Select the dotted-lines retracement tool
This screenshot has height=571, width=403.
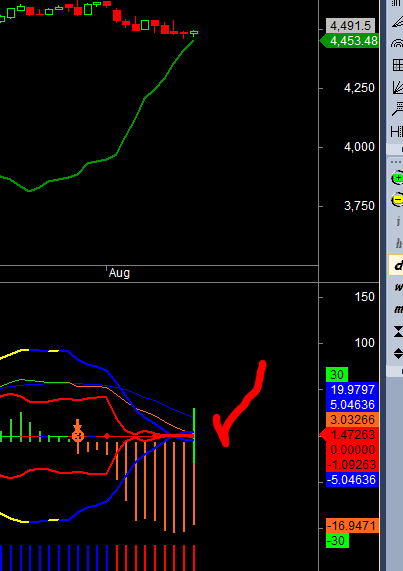(x=398, y=109)
